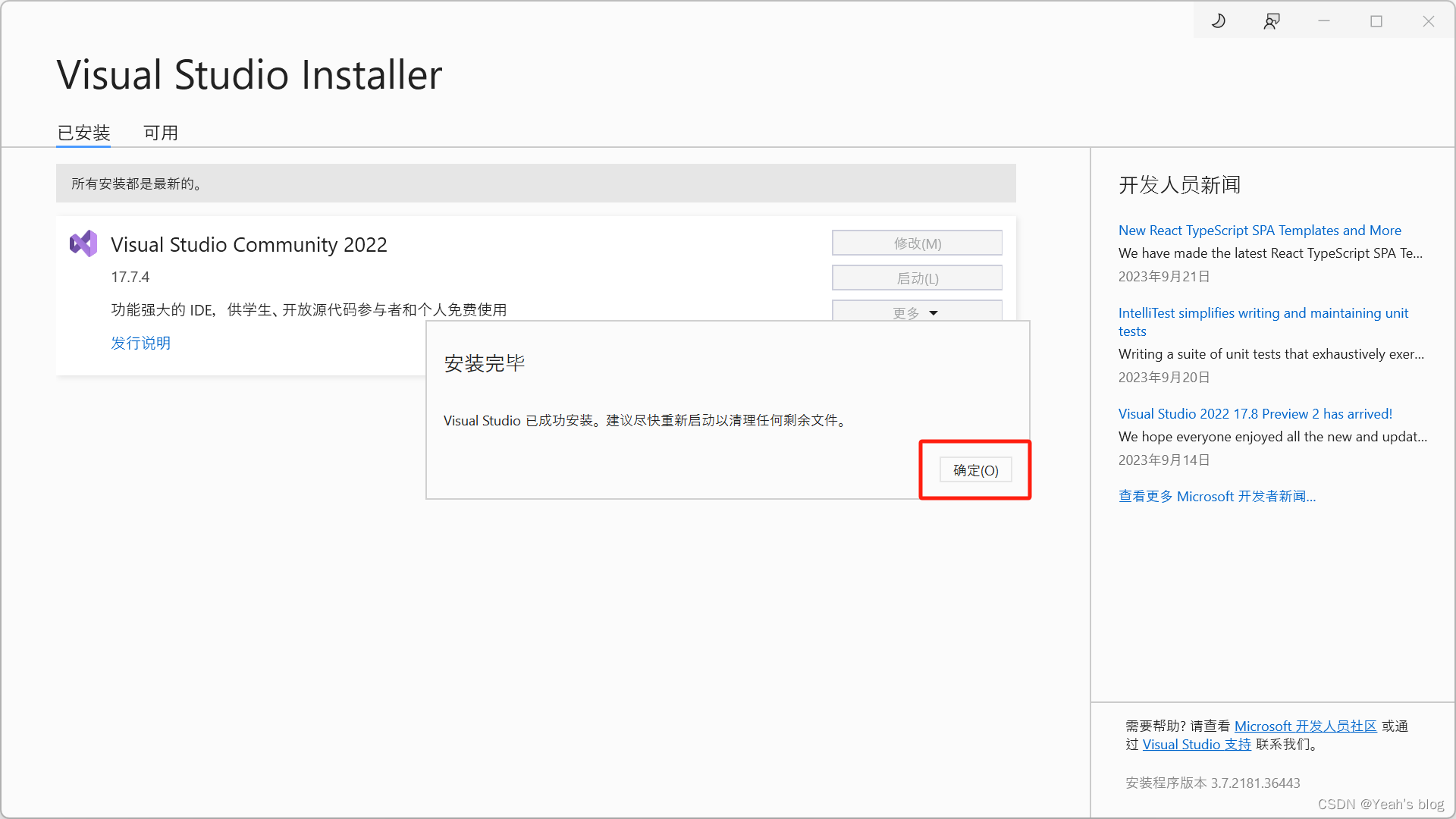Open the feedback icon in the title bar
1456x819 pixels.
1272,20
